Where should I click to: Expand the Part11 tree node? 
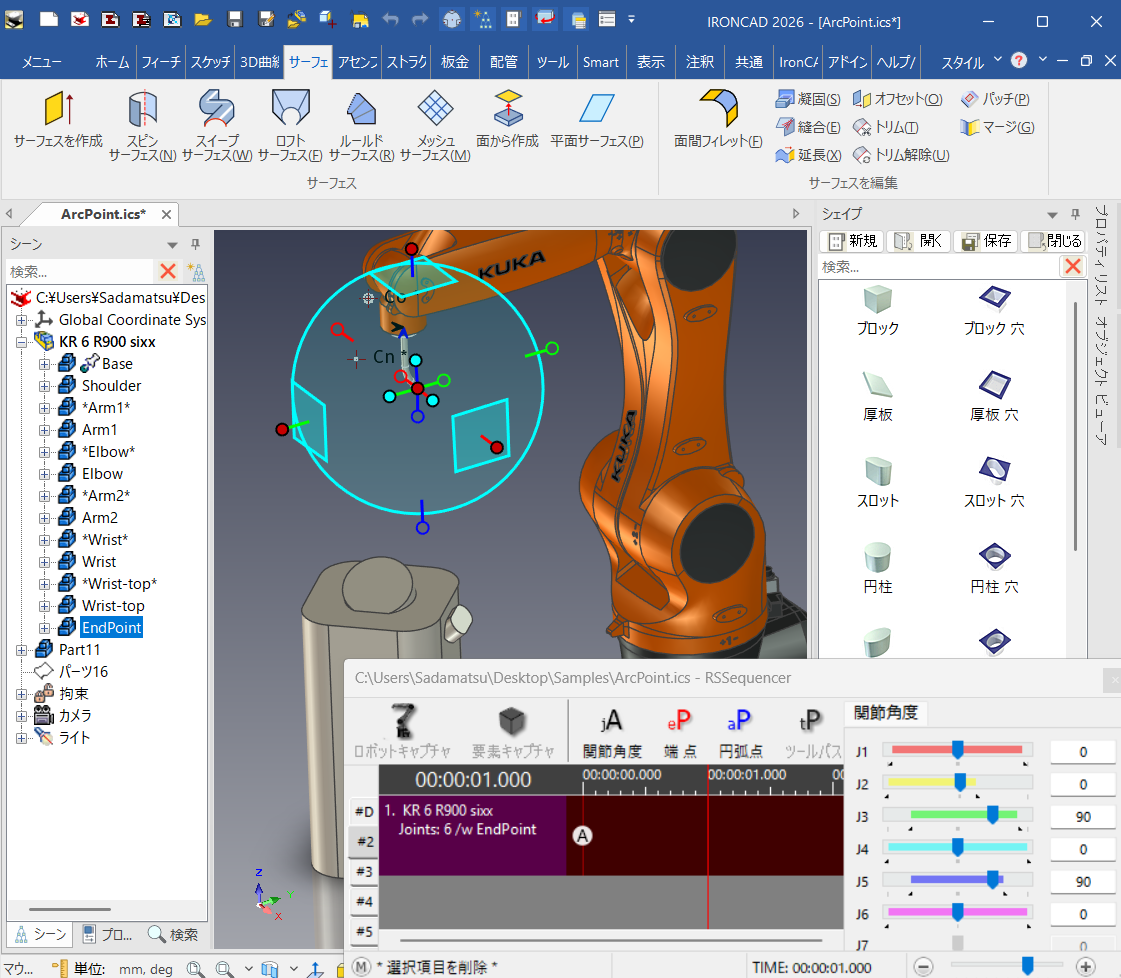(21, 650)
